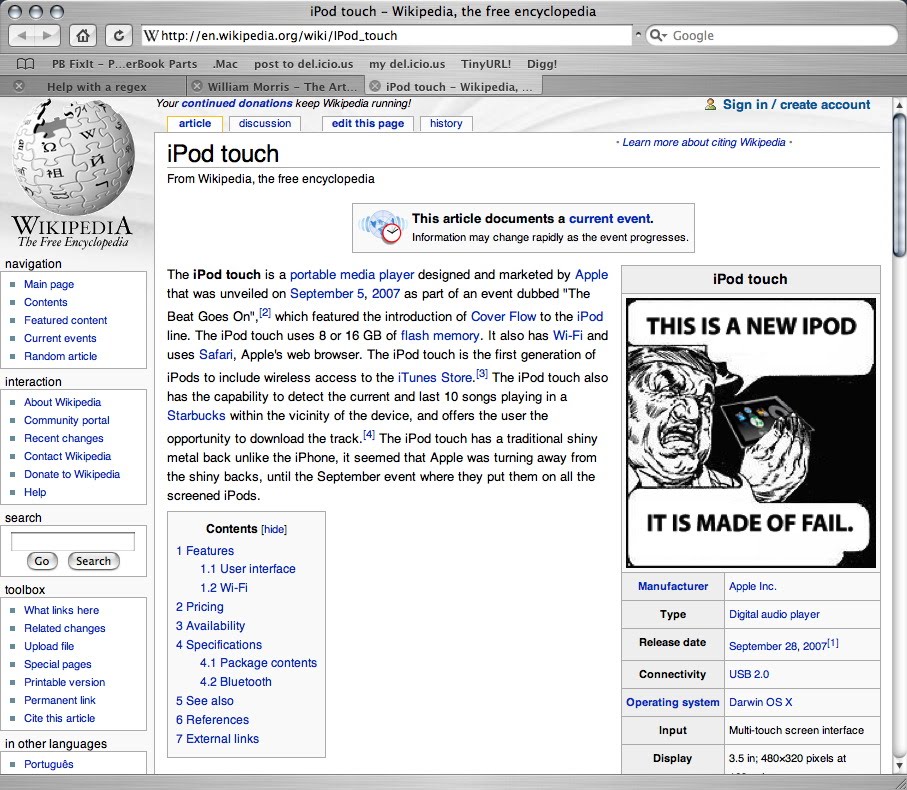
Task: Click the current event clock icon
Action: pos(381,228)
